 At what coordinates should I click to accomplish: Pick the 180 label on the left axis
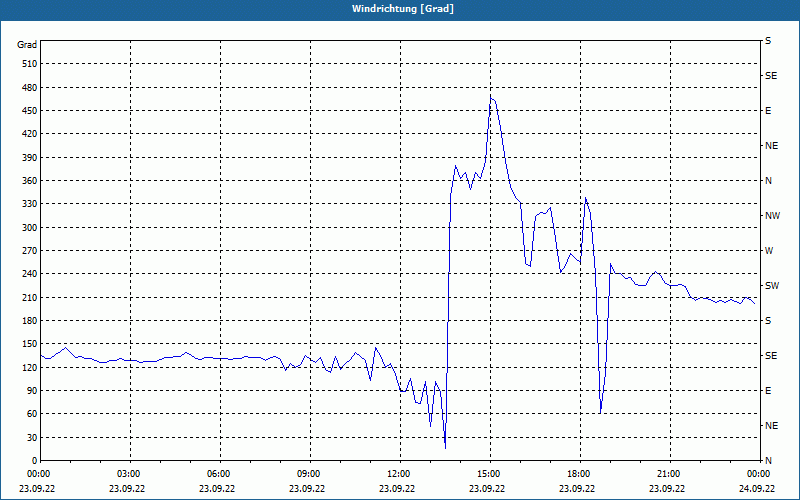(x=30, y=320)
